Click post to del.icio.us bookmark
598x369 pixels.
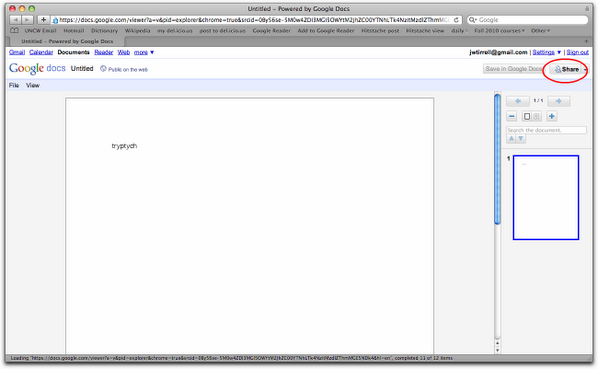tap(222, 30)
